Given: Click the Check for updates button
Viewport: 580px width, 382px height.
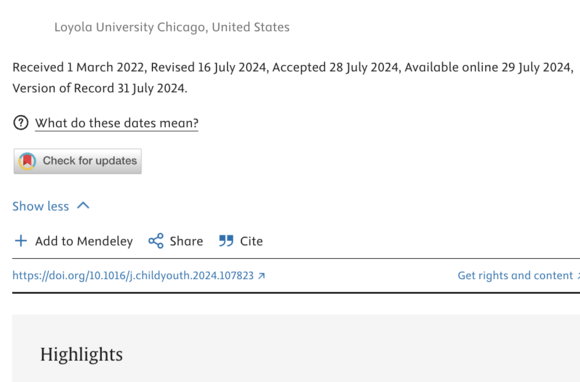Looking at the screenshot, I should tap(78, 161).
